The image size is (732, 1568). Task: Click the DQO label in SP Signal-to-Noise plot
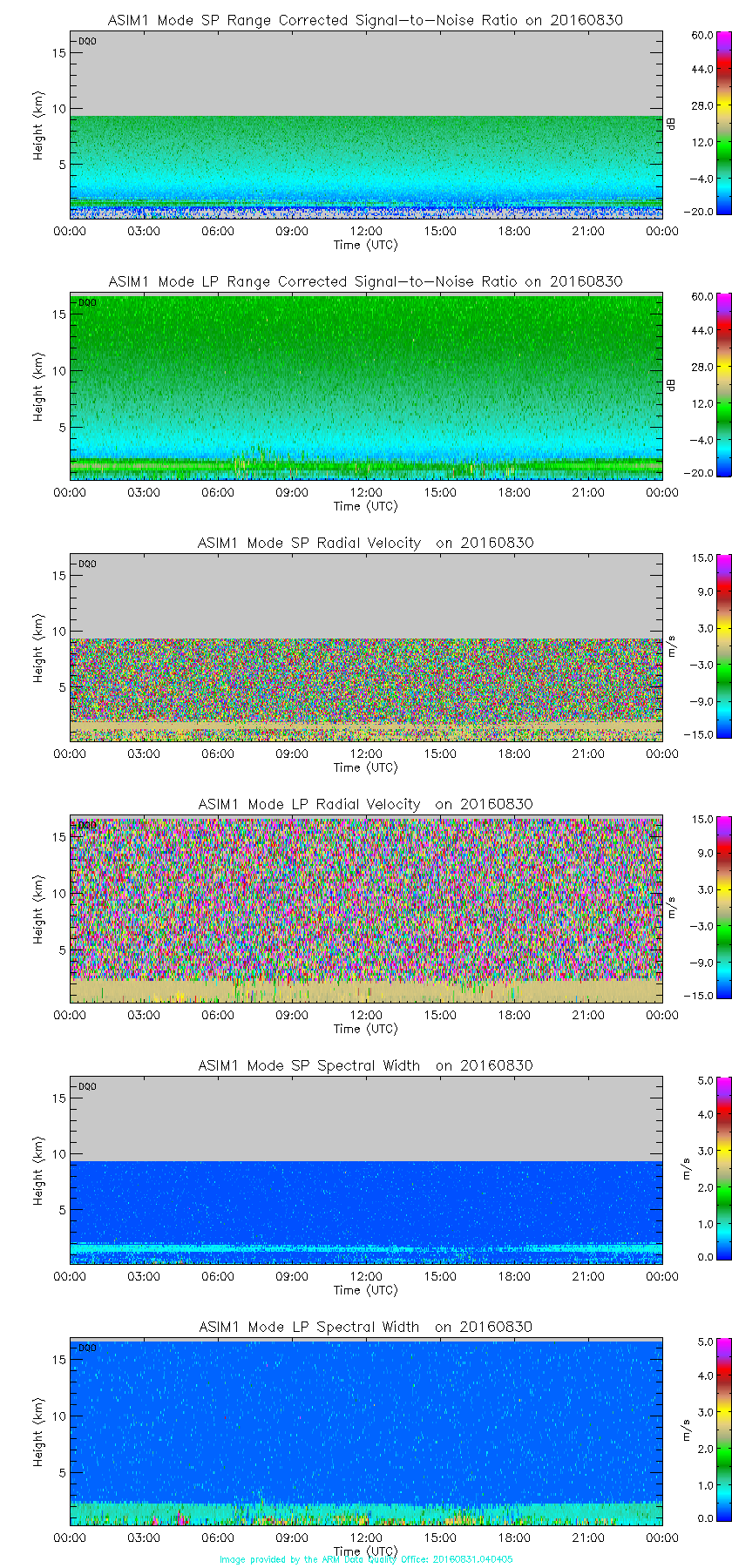tap(87, 41)
